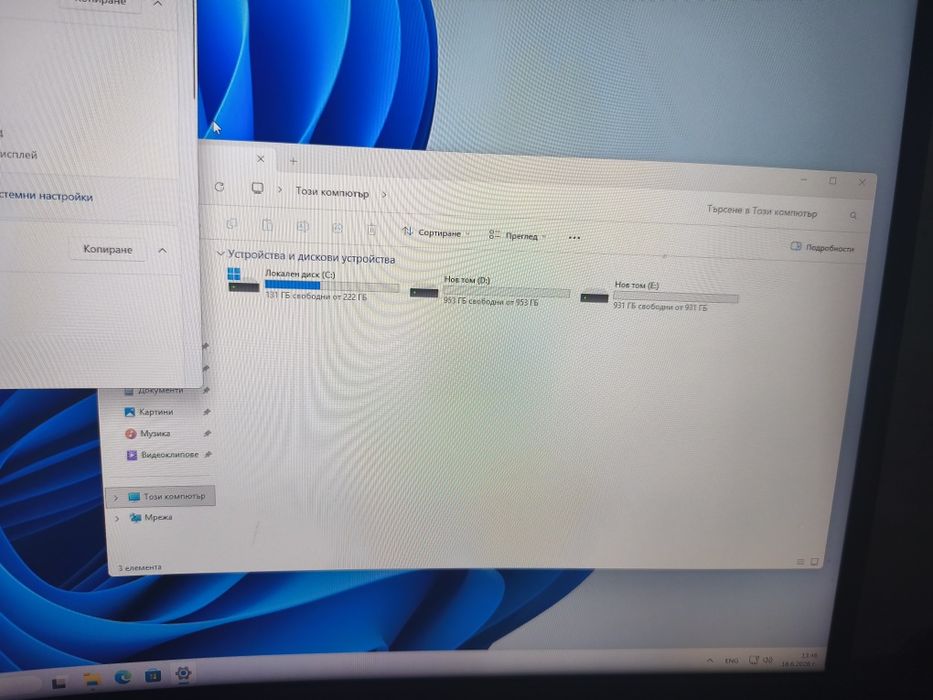Click the search magnifier icon
This screenshot has height=700, width=933.
[x=853, y=215]
